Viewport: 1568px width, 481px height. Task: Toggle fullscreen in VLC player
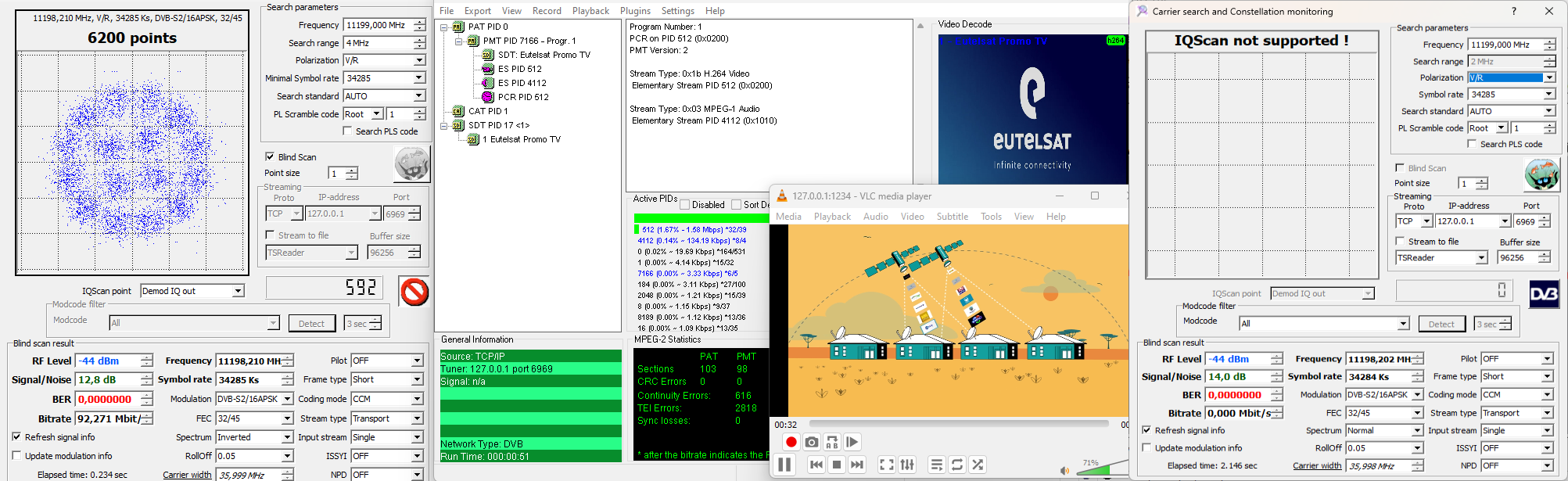[x=887, y=465]
